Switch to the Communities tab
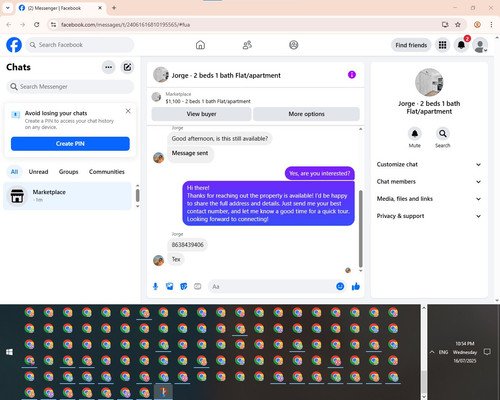The image size is (500, 400). pos(107,172)
